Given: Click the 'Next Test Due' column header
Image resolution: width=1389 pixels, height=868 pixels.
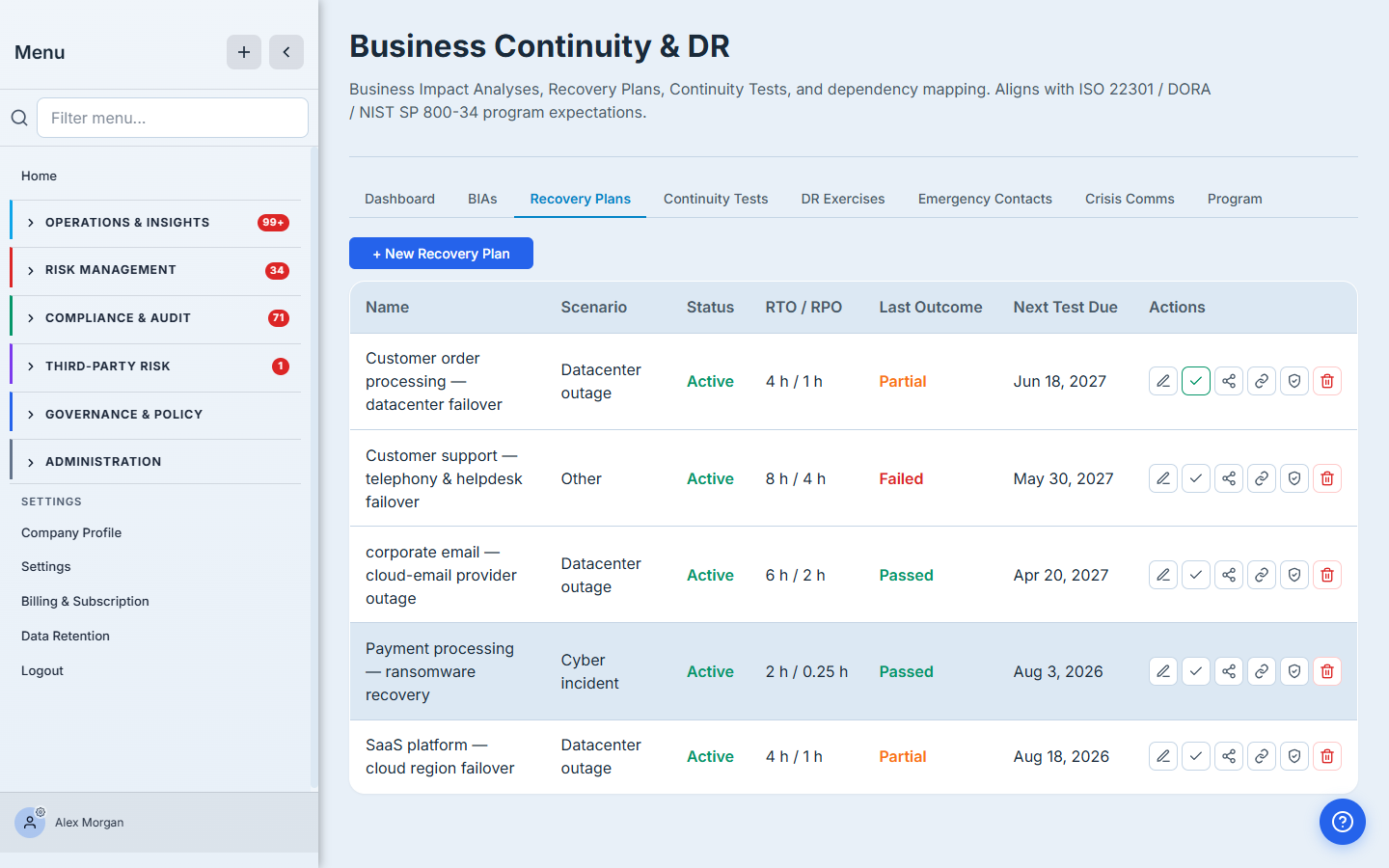Looking at the screenshot, I should (x=1065, y=307).
